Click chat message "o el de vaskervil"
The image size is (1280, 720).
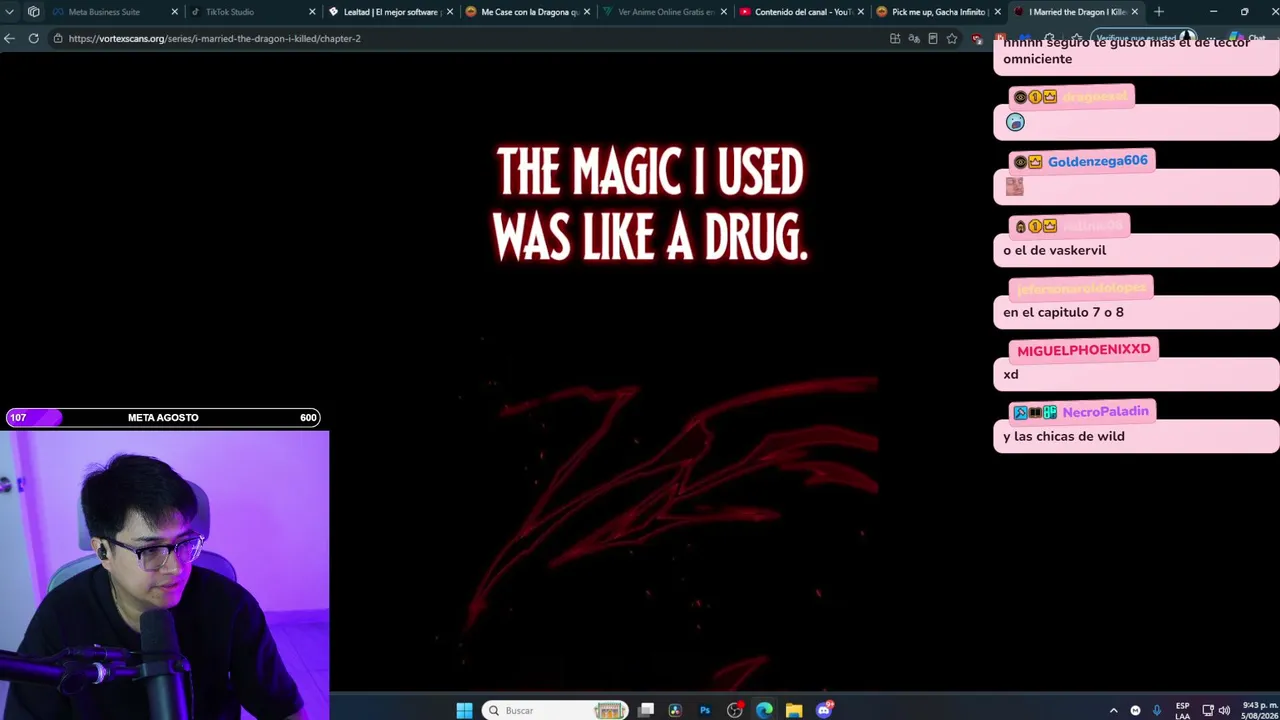coord(1054,250)
